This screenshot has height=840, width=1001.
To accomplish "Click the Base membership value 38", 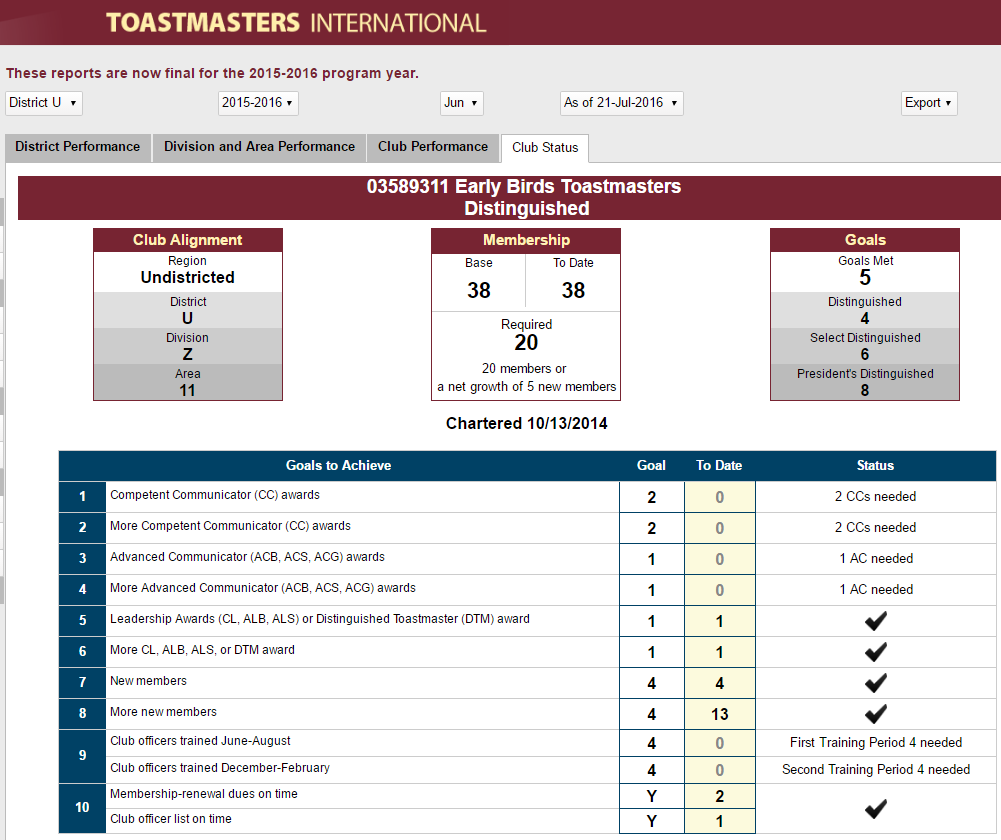I will coord(479,290).
